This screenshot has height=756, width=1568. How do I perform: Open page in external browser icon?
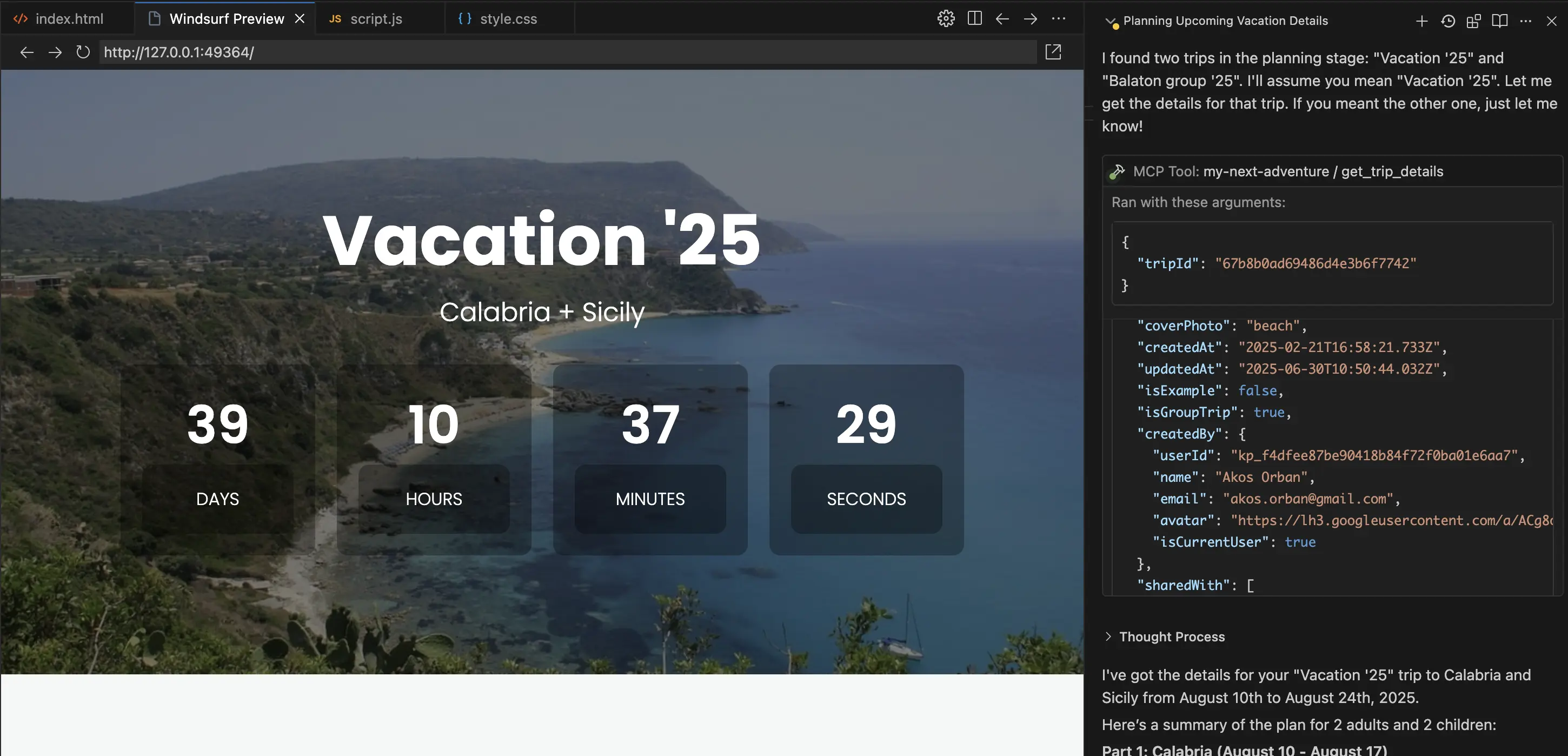(x=1054, y=52)
